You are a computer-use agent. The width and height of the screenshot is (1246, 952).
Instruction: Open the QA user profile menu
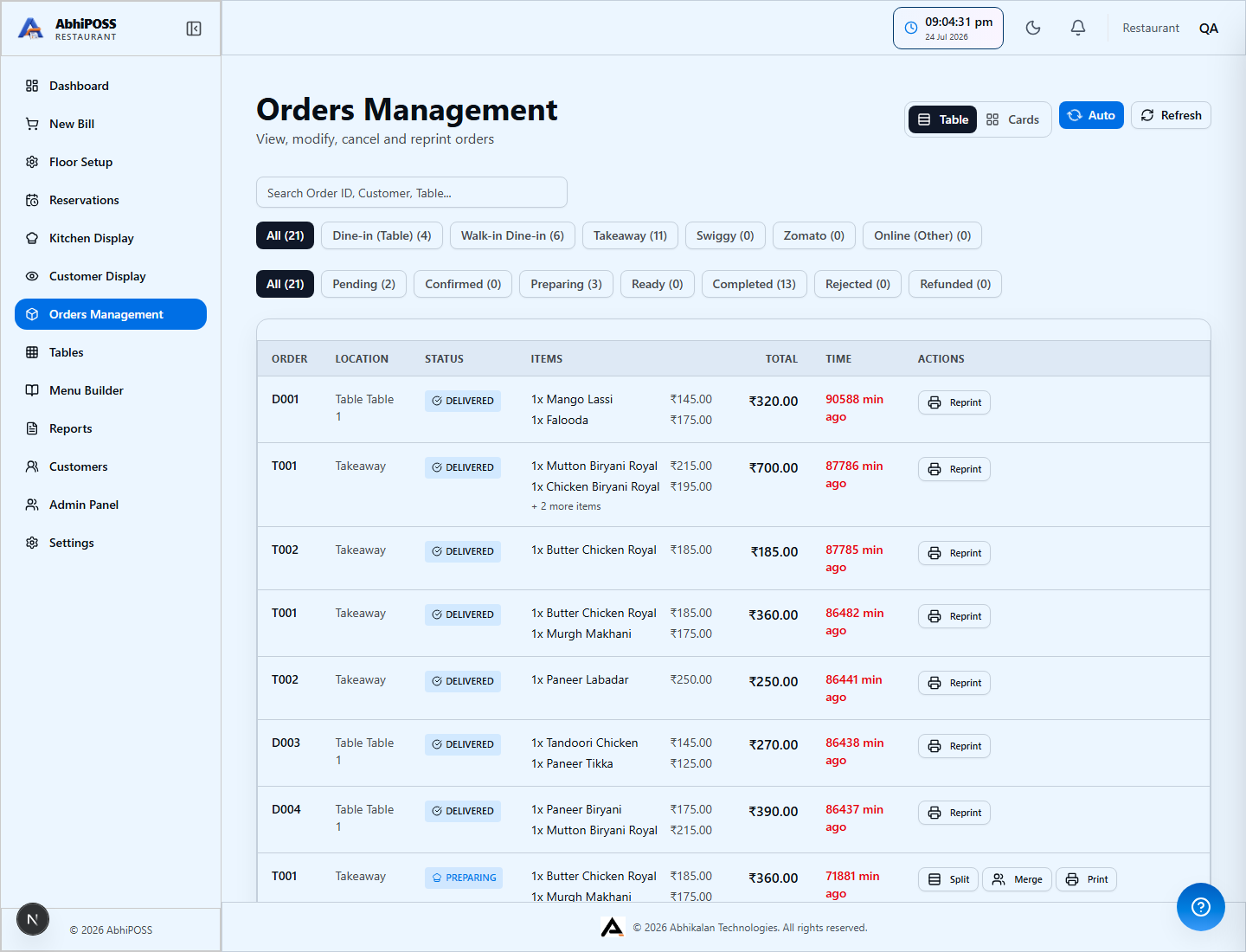[x=1209, y=28]
